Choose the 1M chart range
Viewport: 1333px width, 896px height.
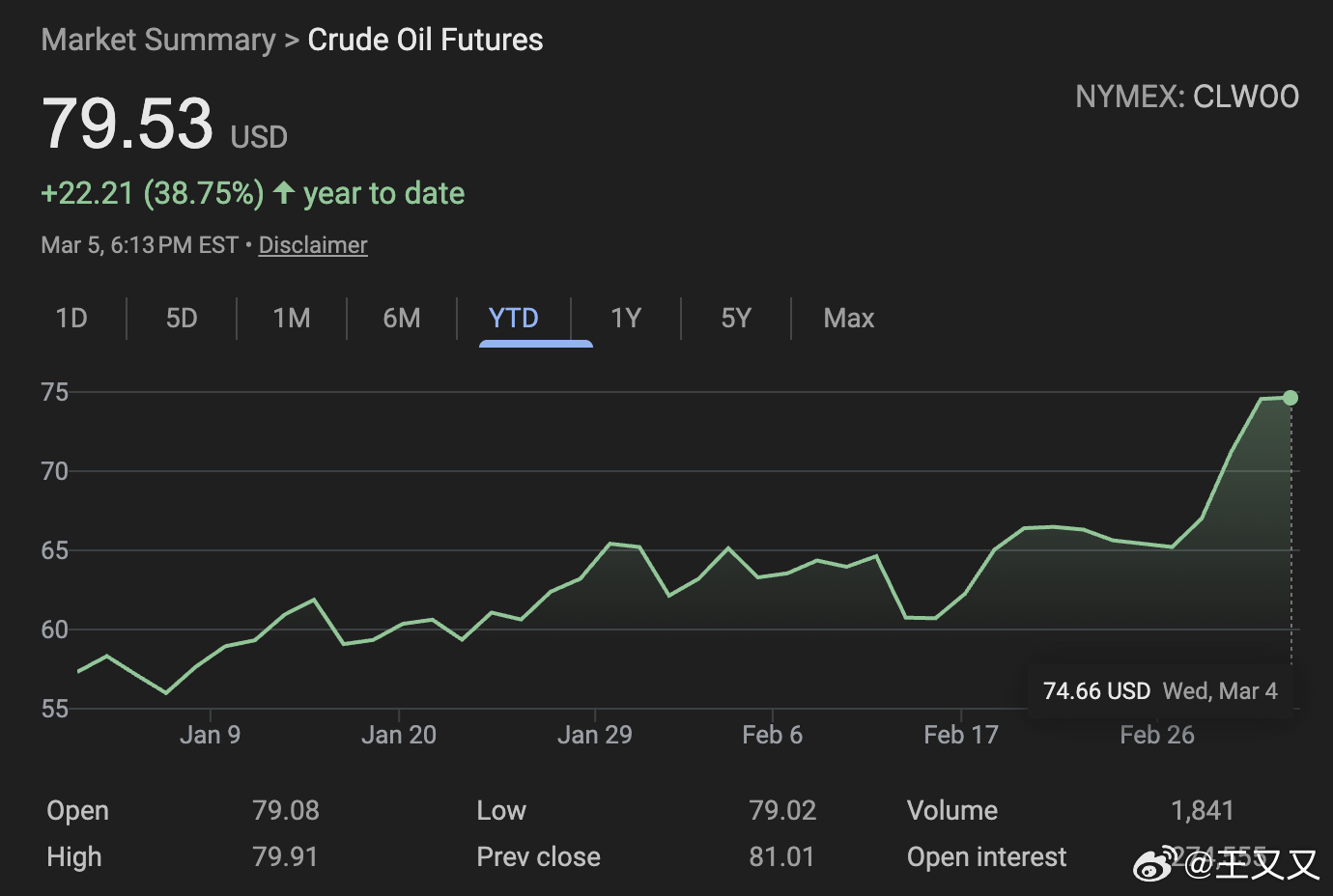292,319
